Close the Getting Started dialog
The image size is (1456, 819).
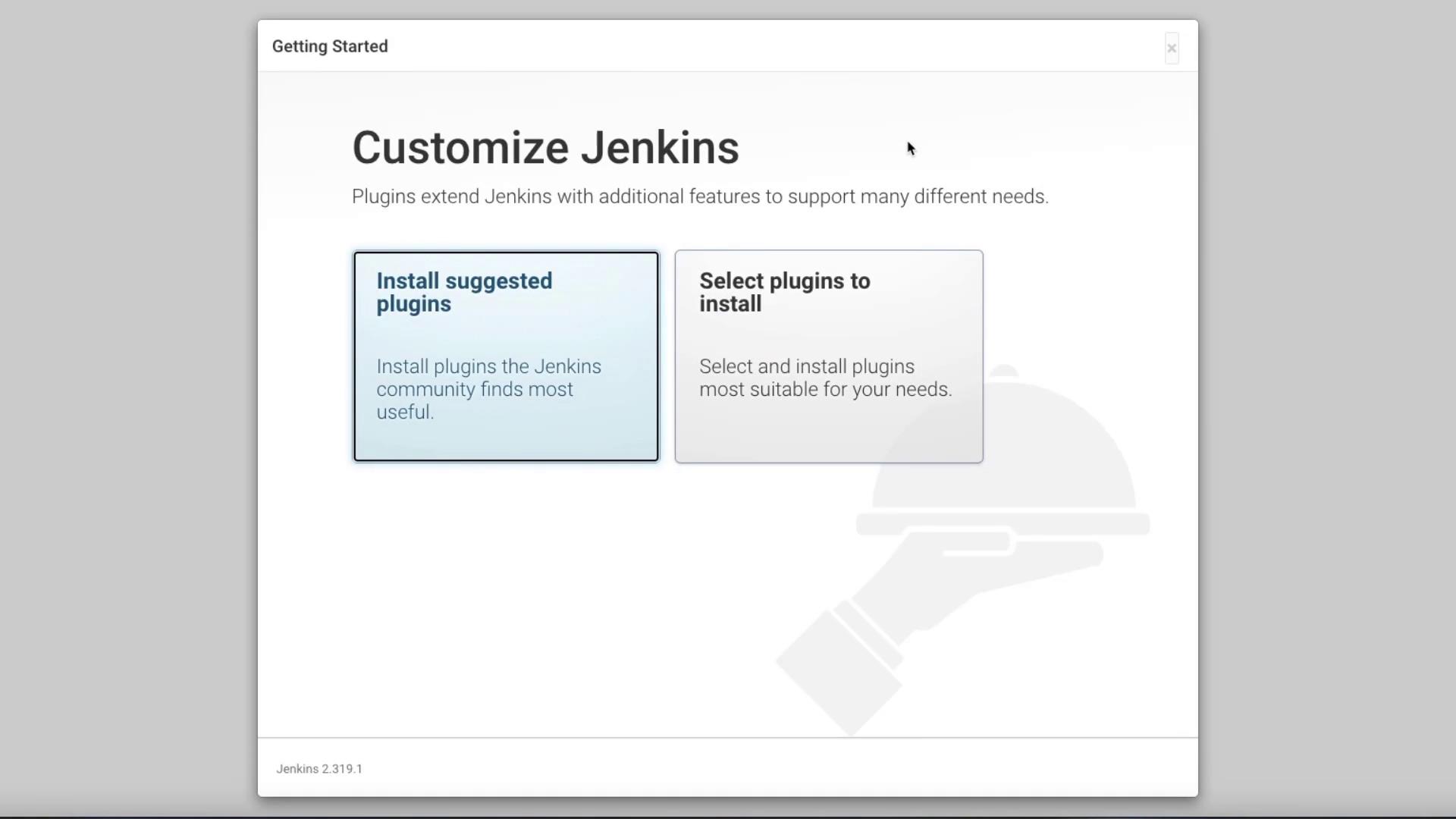[x=1171, y=49]
